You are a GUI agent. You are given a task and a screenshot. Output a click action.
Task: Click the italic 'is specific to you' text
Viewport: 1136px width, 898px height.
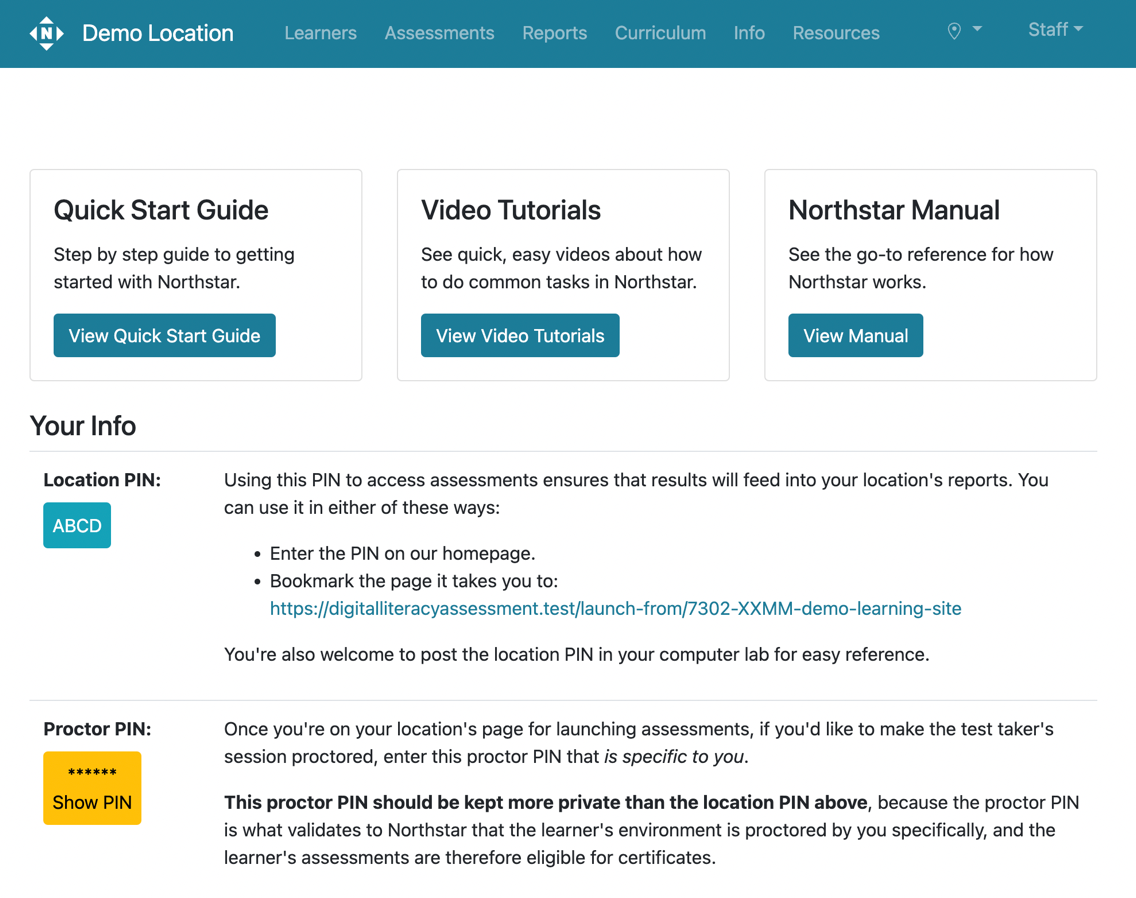(674, 757)
